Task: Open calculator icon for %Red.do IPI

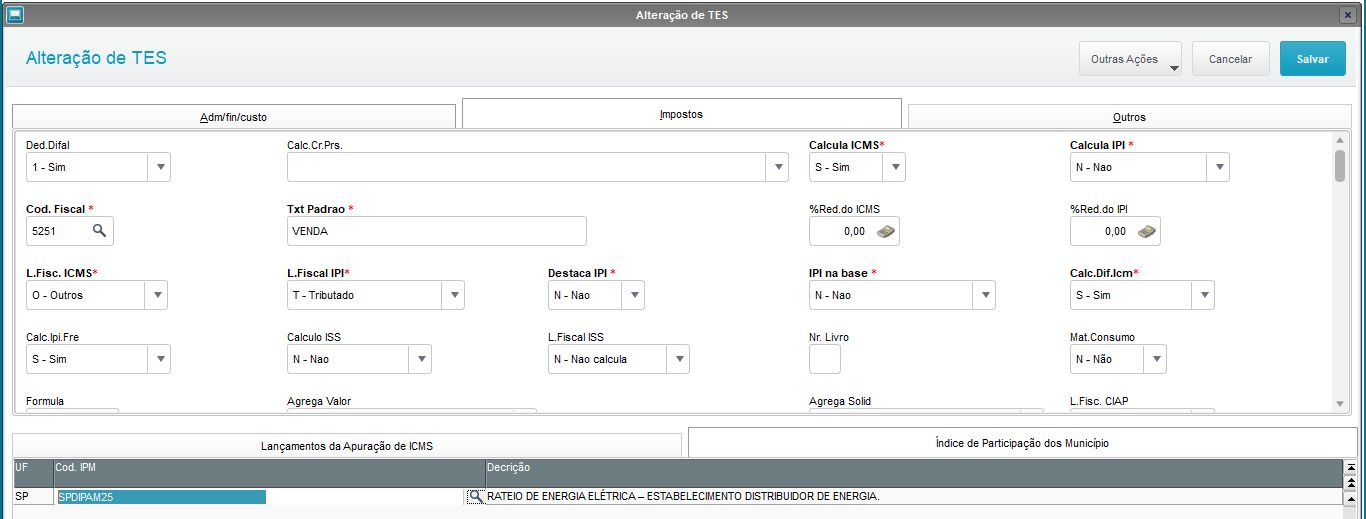Action: [x=1147, y=231]
